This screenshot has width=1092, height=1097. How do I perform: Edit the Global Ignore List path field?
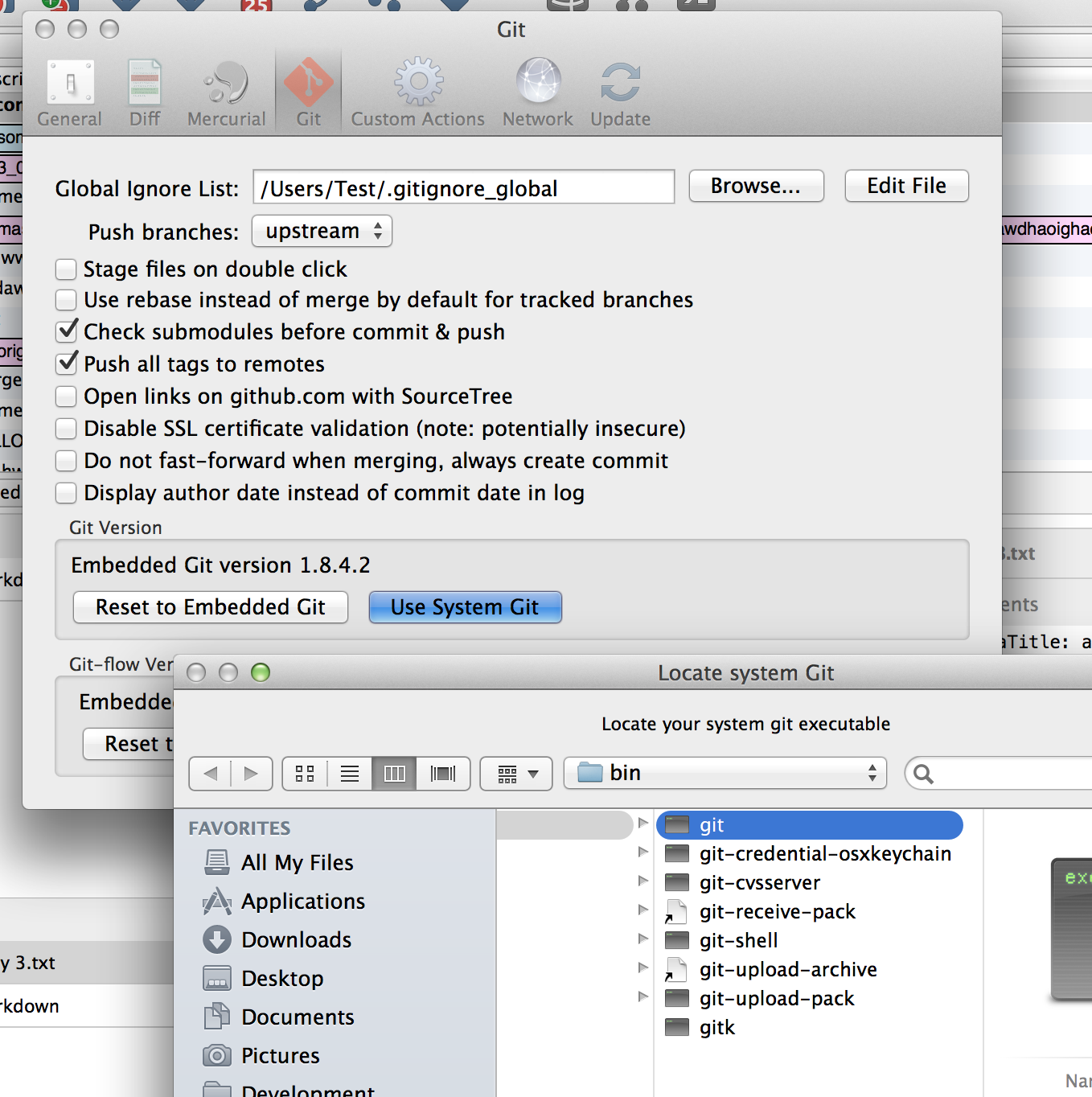click(x=464, y=187)
